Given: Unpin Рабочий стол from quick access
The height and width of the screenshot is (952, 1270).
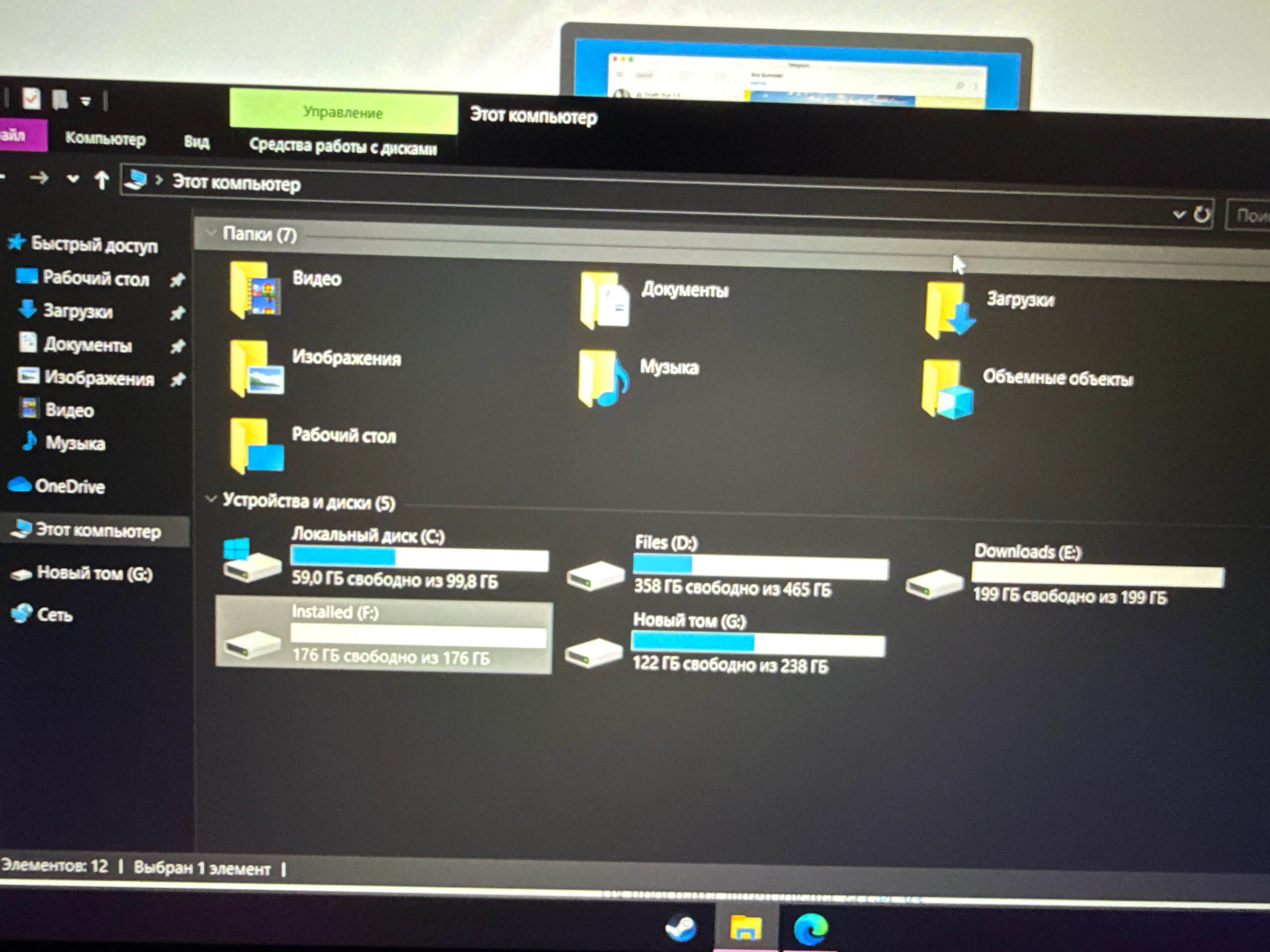Looking at the screenshot, I should click(x=177, y=280).
